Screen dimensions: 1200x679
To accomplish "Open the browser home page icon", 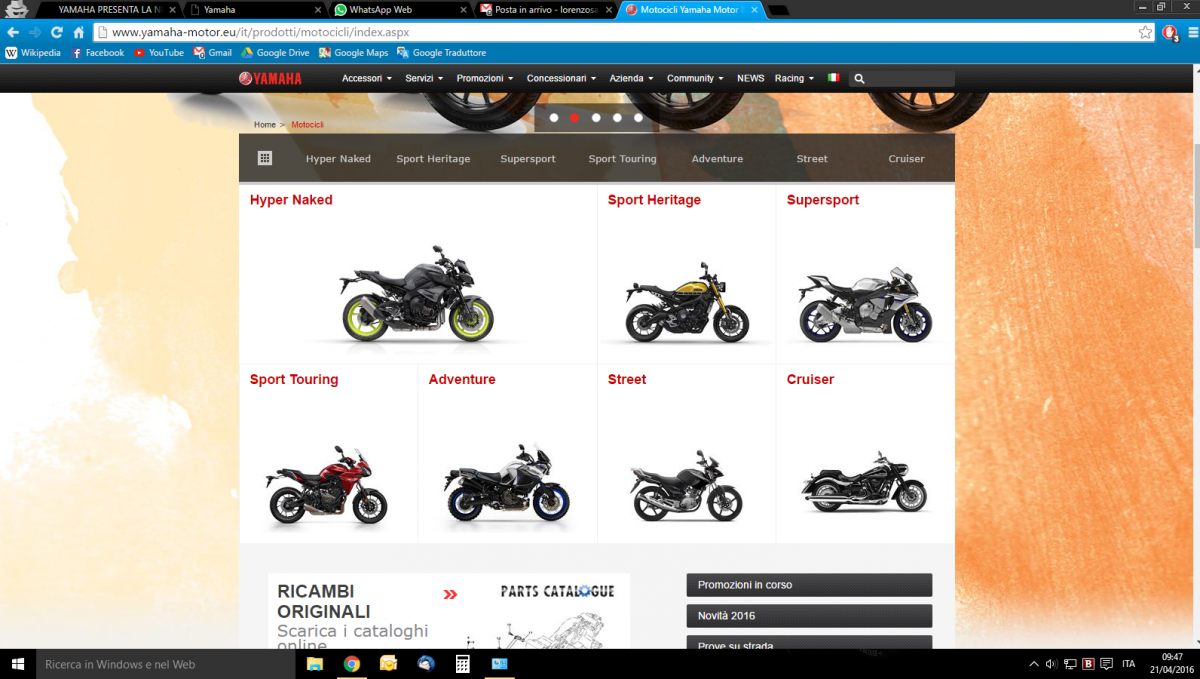I will (x=79, y=32).
